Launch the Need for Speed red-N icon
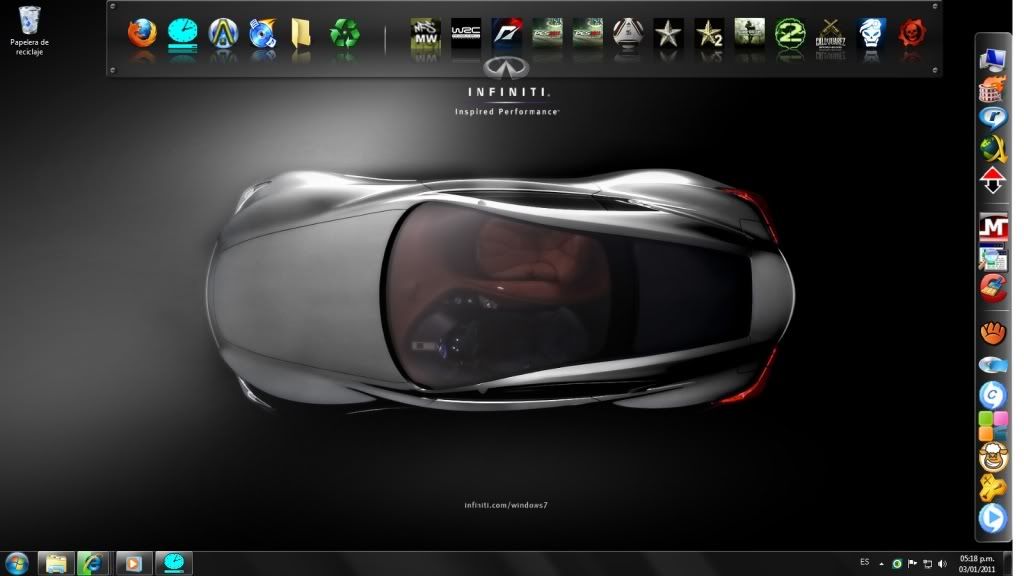 point(507,33)
